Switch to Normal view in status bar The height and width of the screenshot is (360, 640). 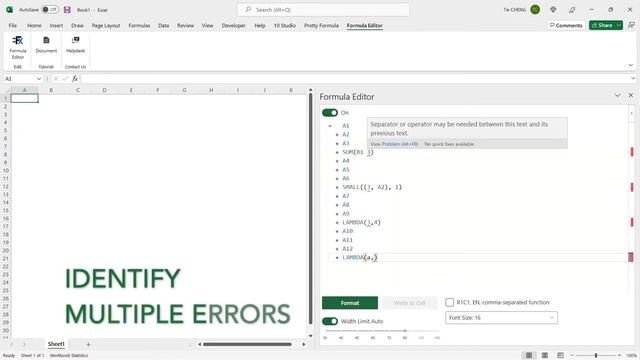[529, 356]
